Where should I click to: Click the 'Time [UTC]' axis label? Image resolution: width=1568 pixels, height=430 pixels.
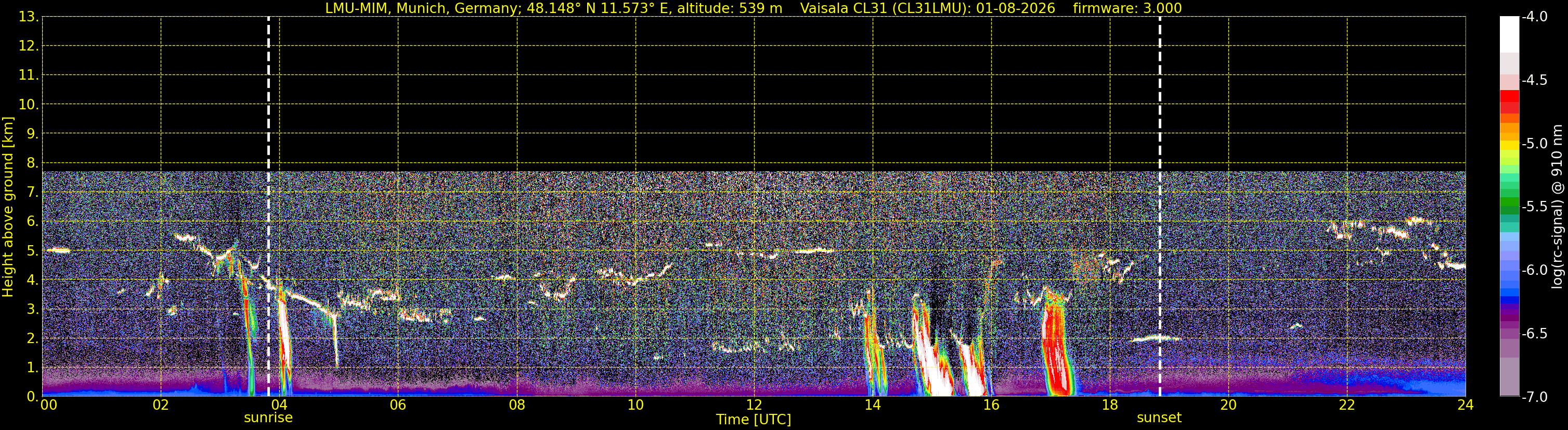click(x=754, y=420)
